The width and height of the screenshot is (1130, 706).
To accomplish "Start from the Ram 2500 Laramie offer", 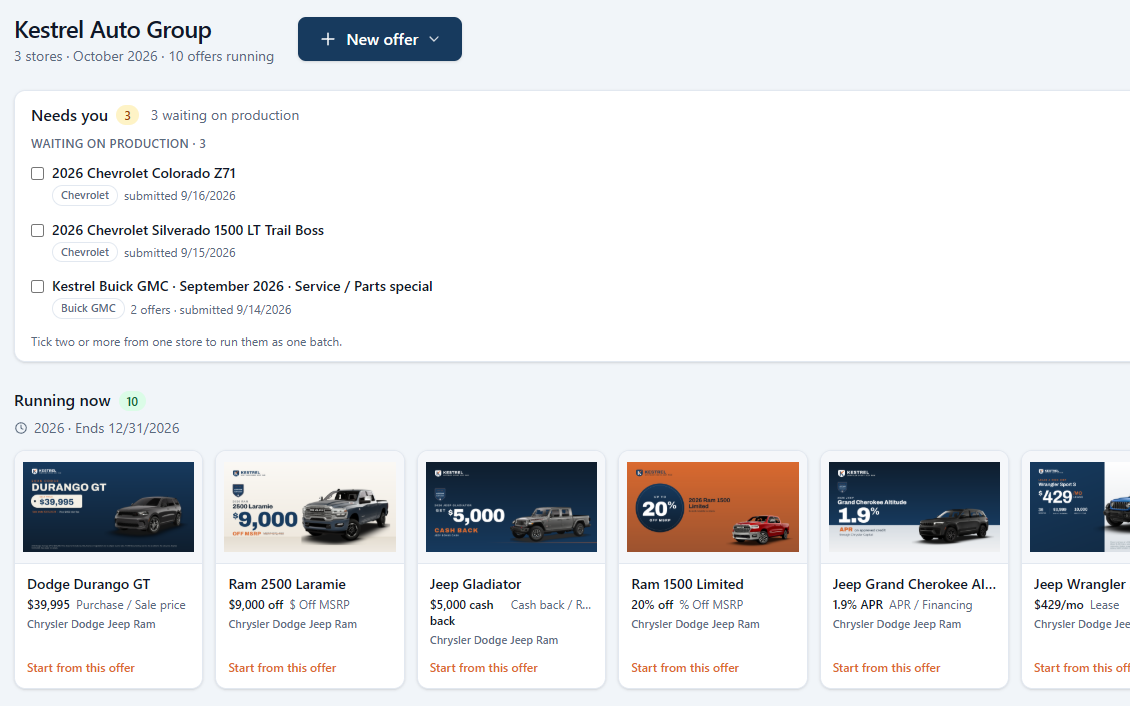I will click(282, 668).
